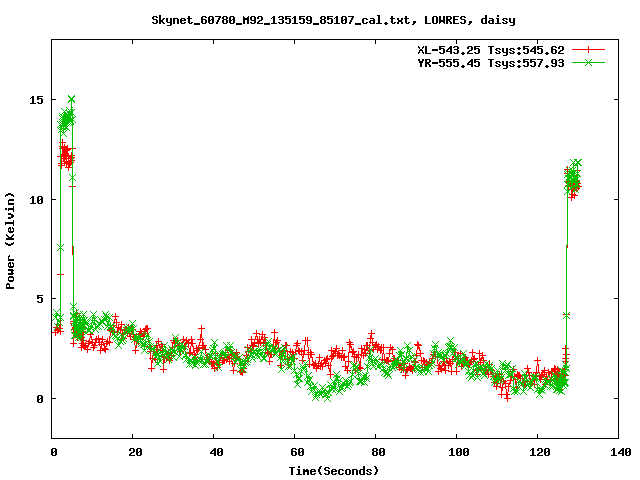Image resolution: width=640 pixels, height=480 pixels.
Task: Click the x-axis tick label 40
Action: pos(216,452)
